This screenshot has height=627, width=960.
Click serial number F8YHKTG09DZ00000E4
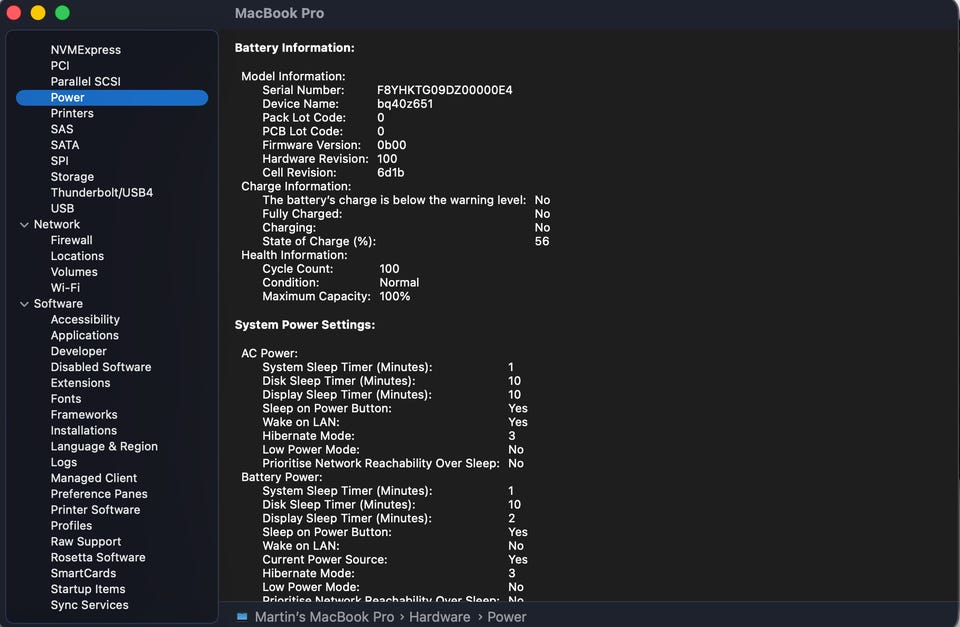tap(444, 90)
